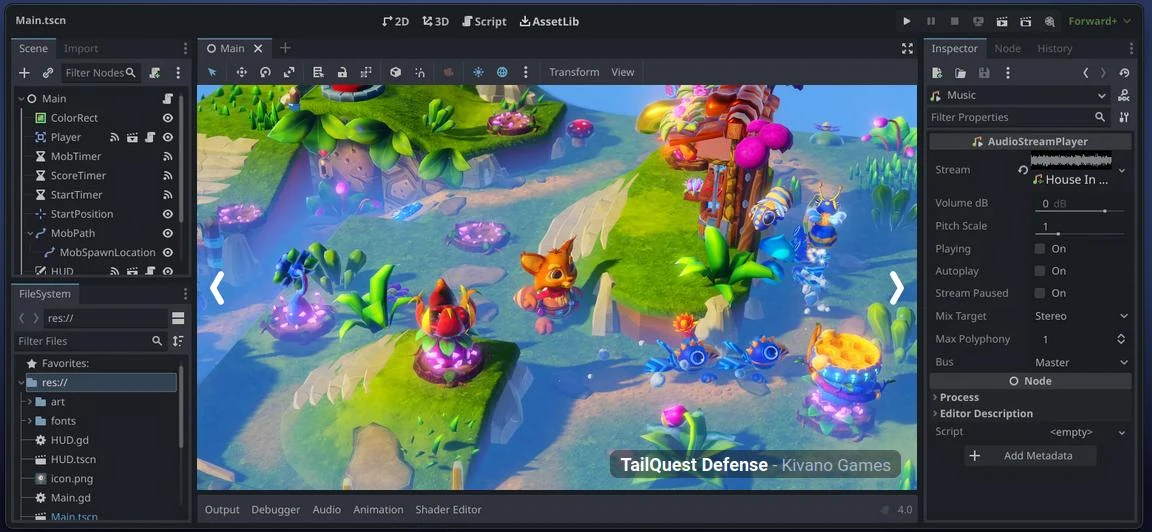Click the Add Metadata button

[x=1030, y=456]
